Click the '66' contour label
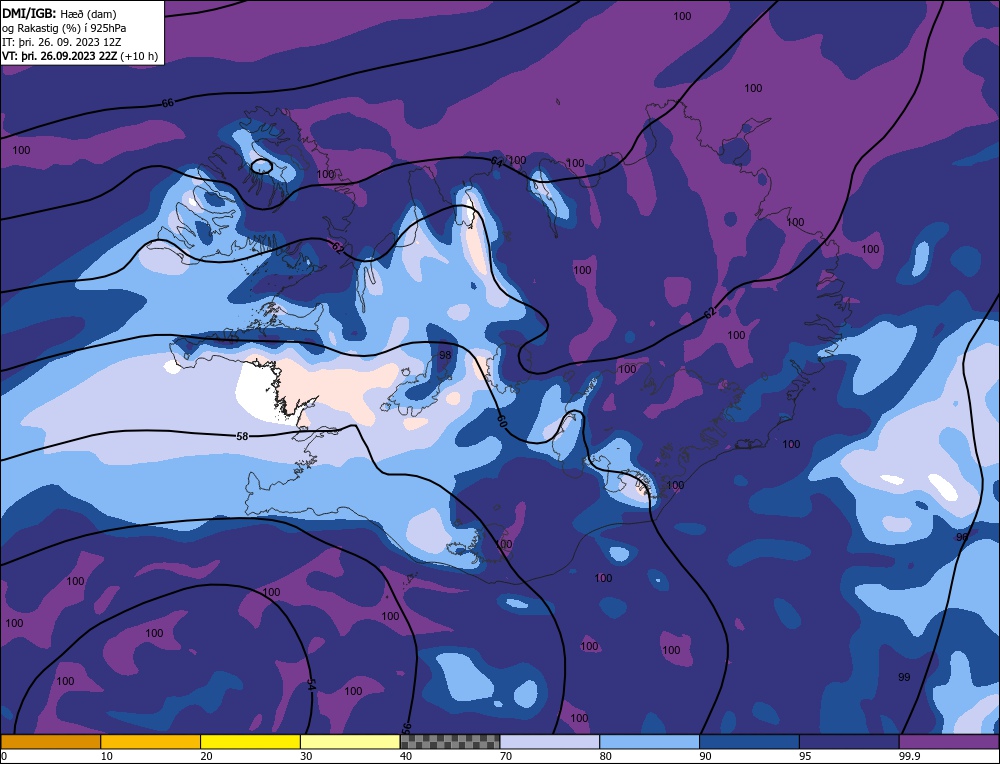The width and height of the screenshot is (1000, 764). [168, 103]
